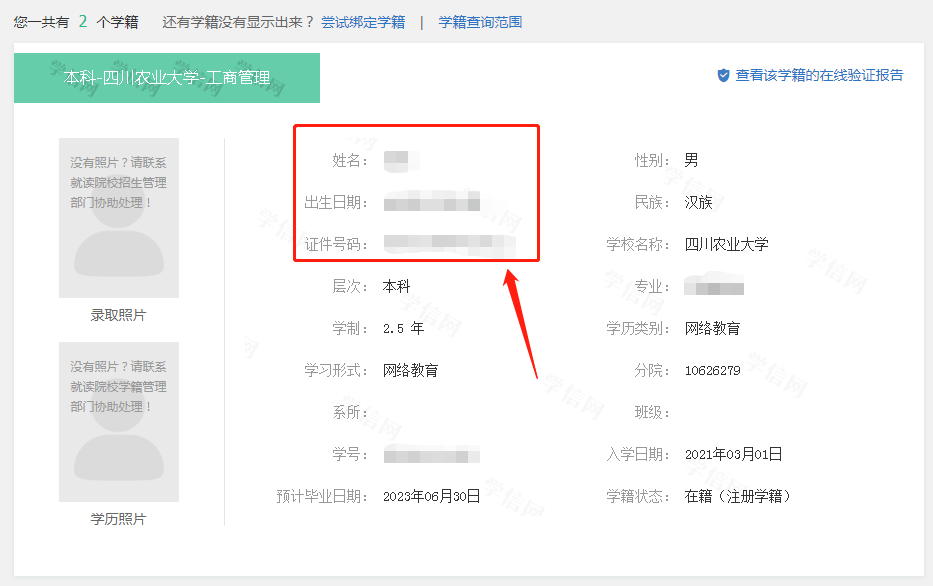Click the blurred 专业 value
The image size is (933, 586).
714,287
